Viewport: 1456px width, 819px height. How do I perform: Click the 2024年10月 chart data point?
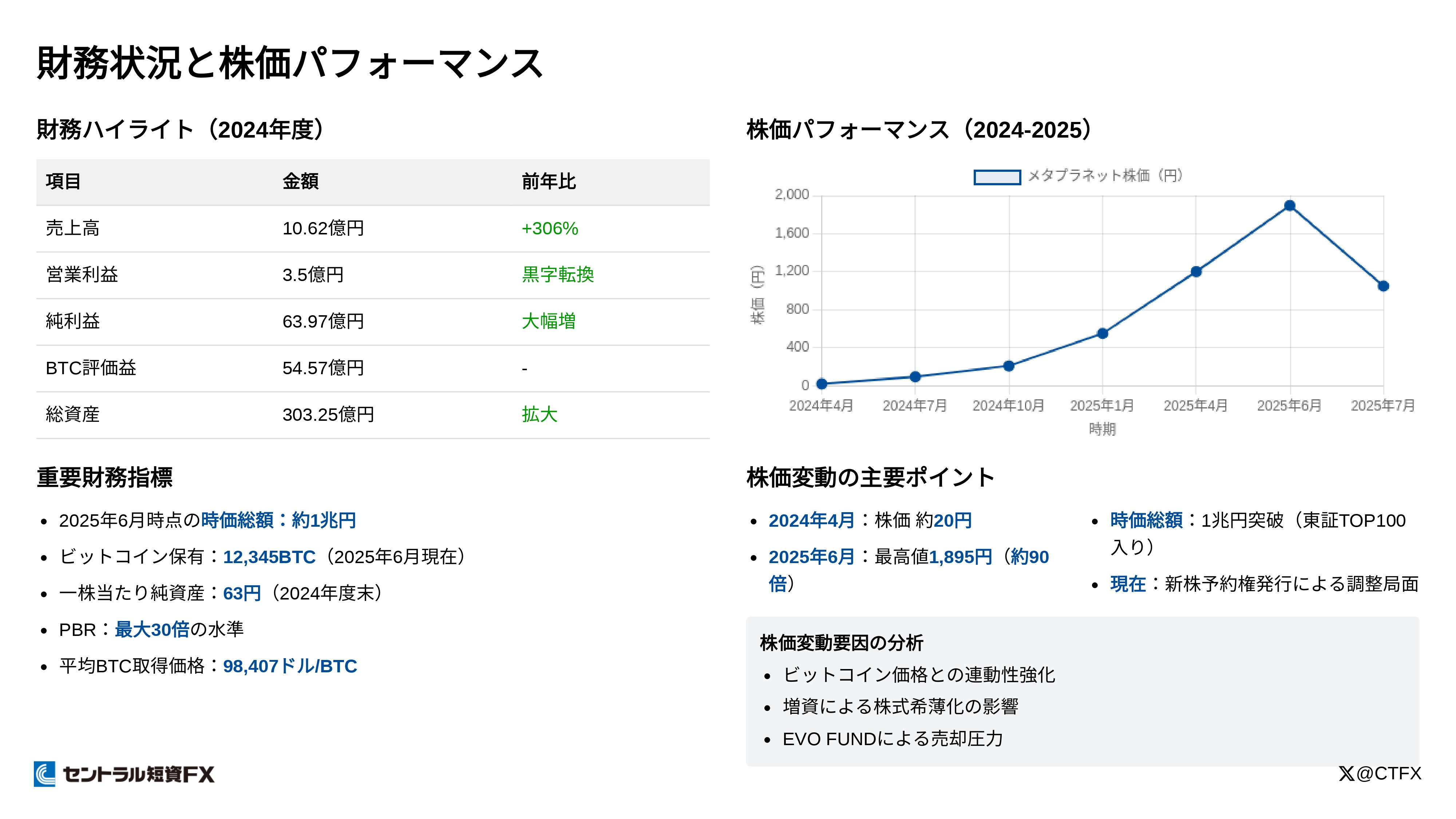(1009, 366)
